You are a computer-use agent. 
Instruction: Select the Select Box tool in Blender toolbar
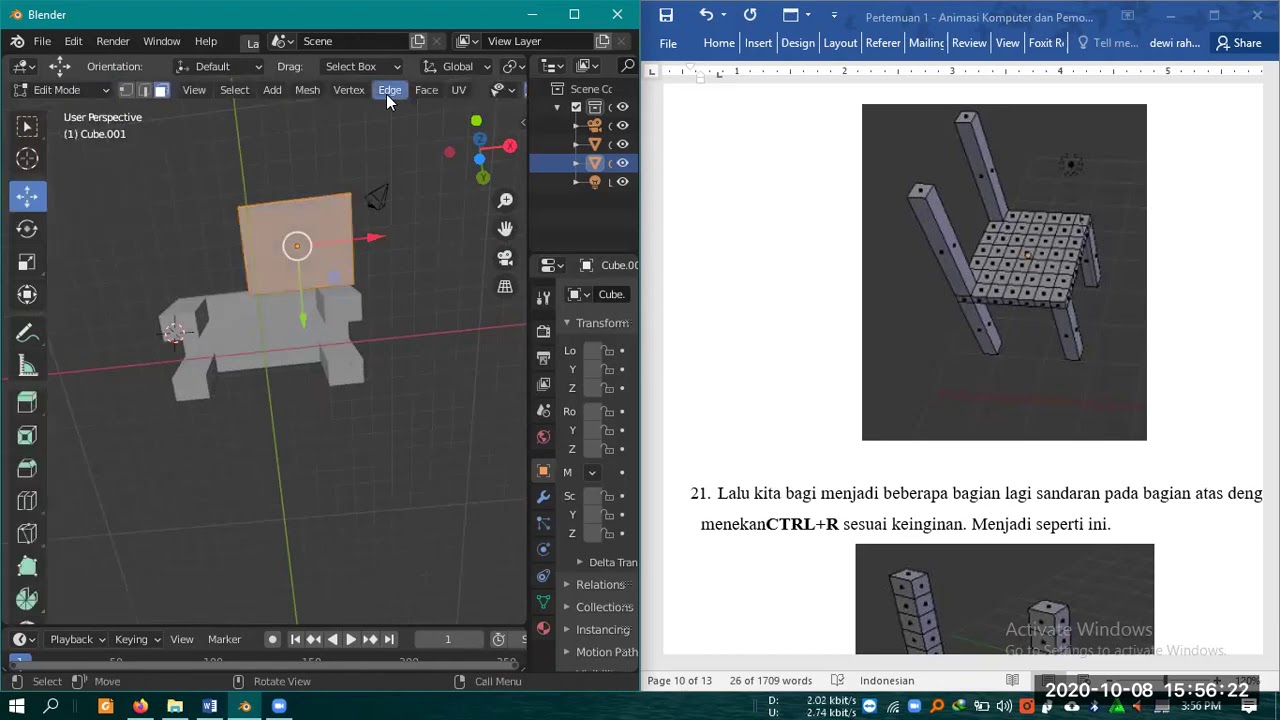pos(27,125)
